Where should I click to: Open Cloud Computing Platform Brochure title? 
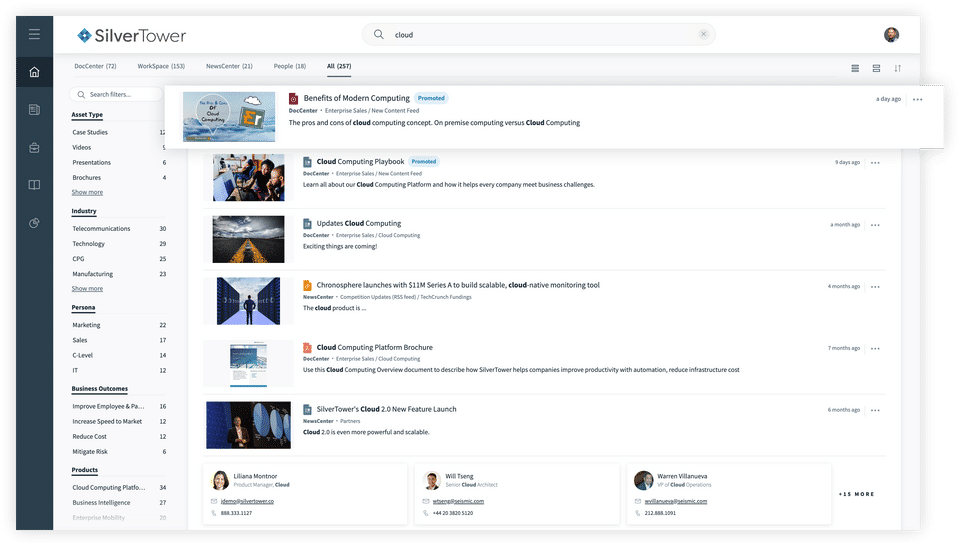click(x=374, y=347)
